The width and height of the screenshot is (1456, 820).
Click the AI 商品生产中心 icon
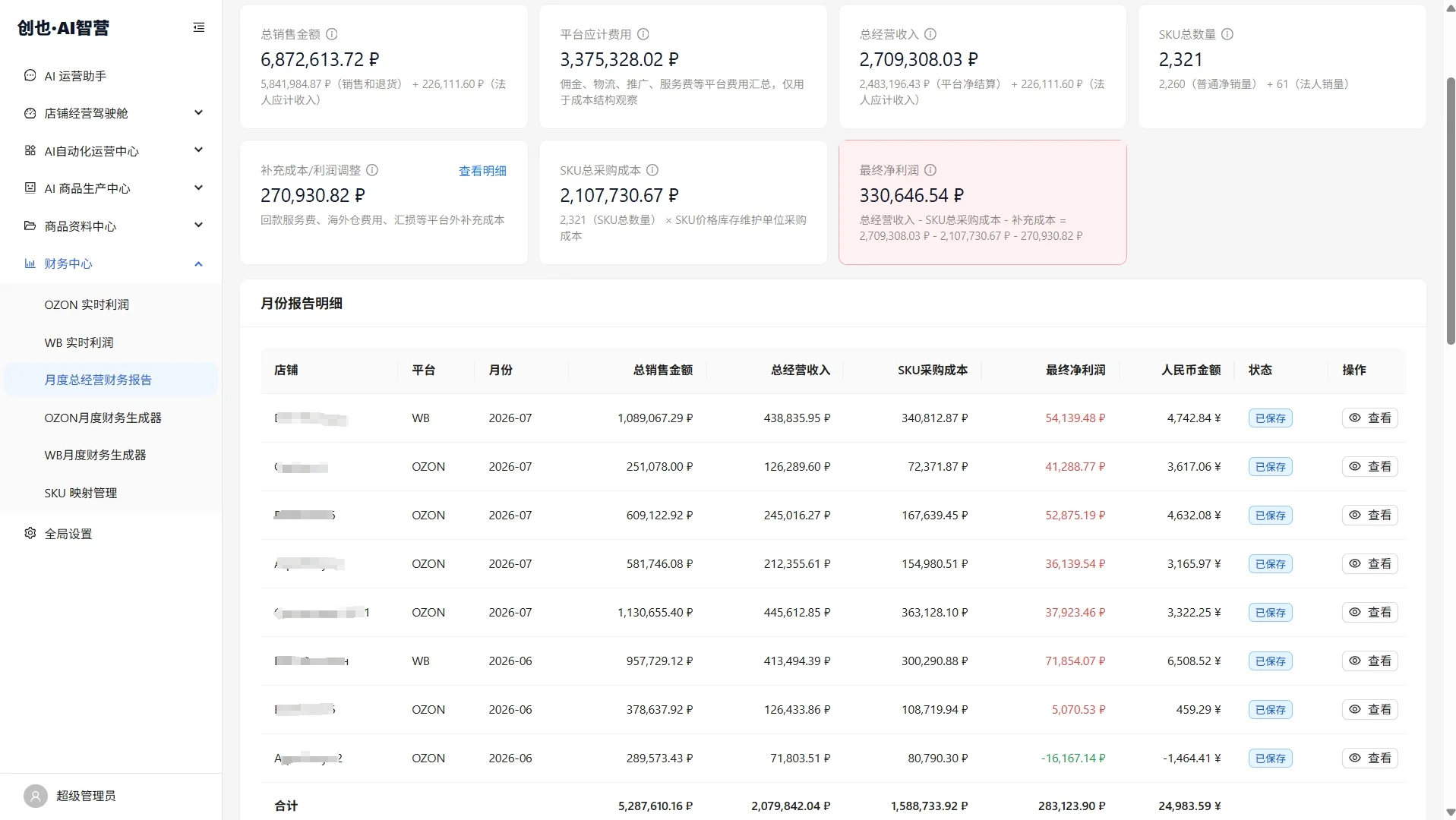tap(30, 188)
